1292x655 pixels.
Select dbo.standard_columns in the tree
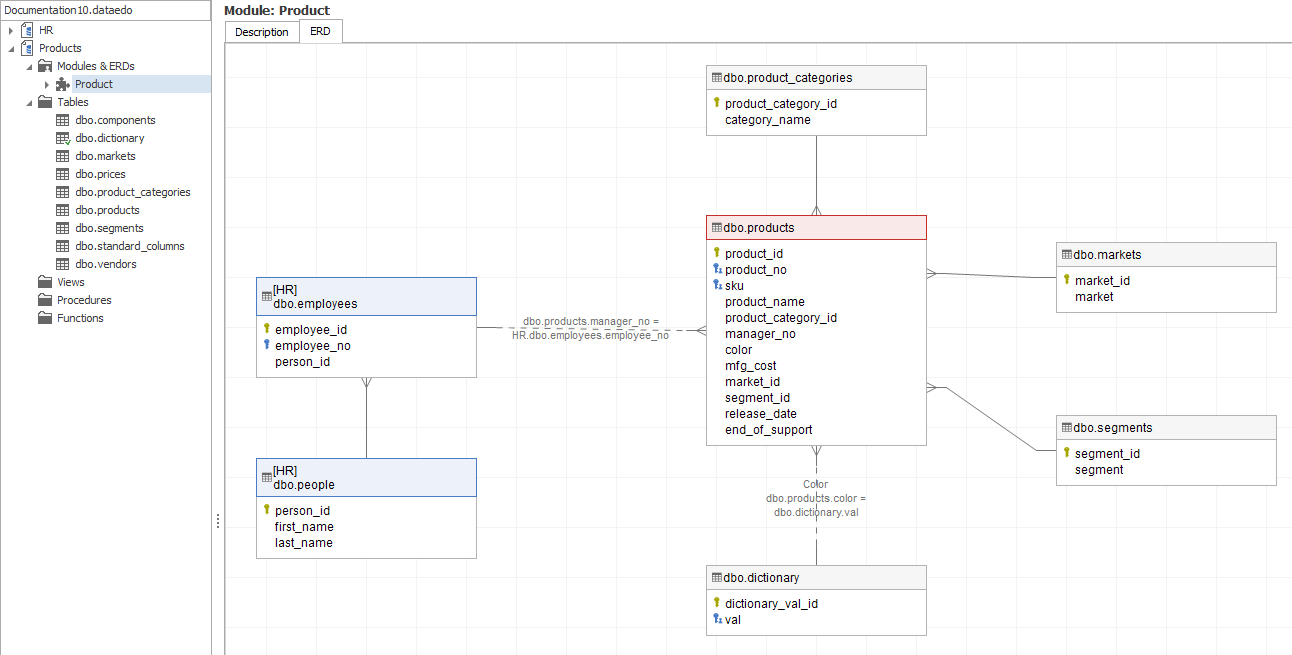click(x=130, y=246)
